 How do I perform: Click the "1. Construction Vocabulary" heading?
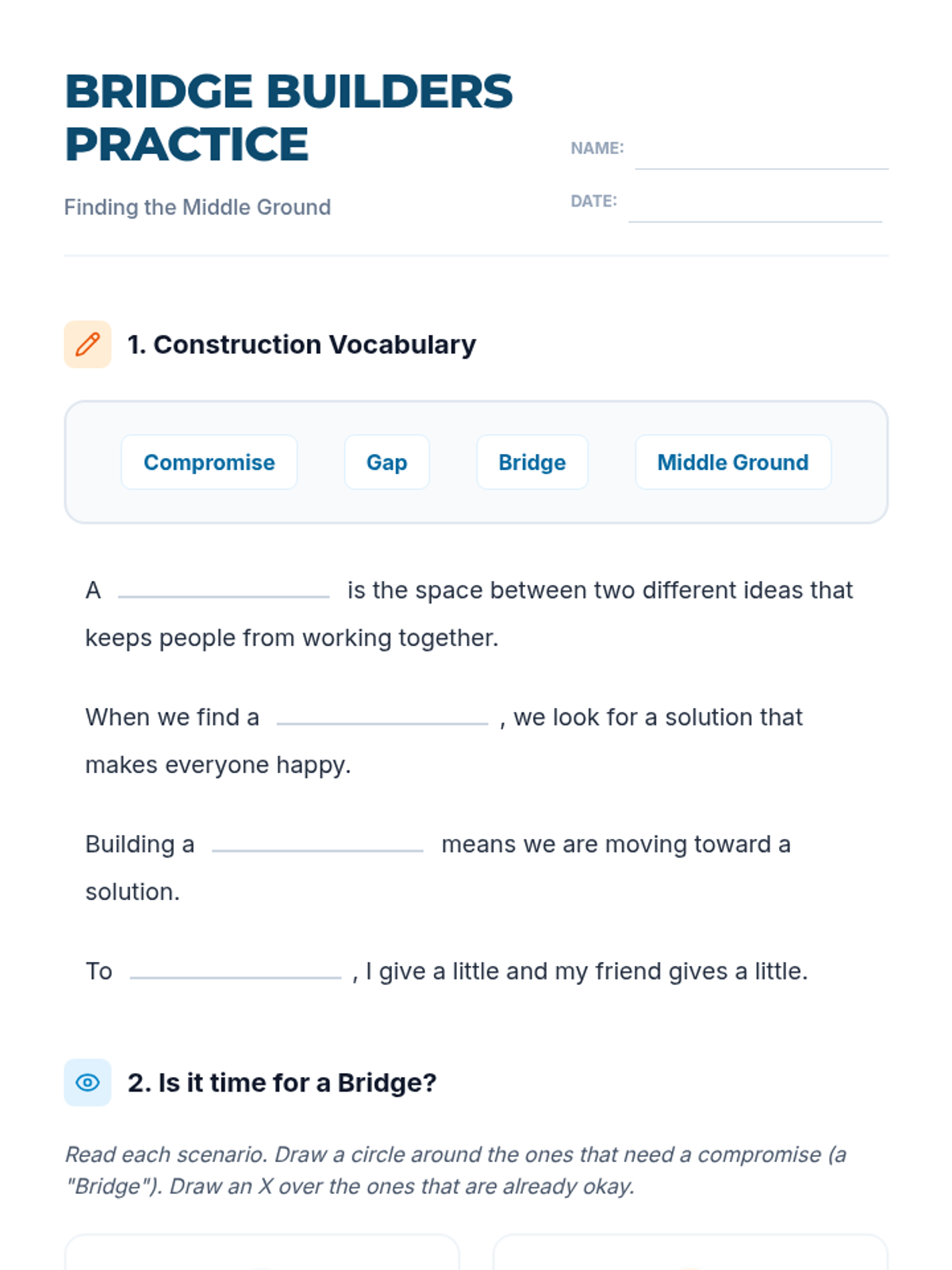(x=301, y=344)
